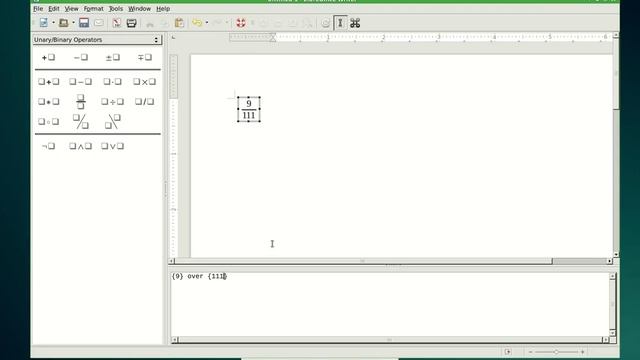Open the Symbols catalog icon
The height and width of the screenshot is (360, 640).
click(355, 23)
